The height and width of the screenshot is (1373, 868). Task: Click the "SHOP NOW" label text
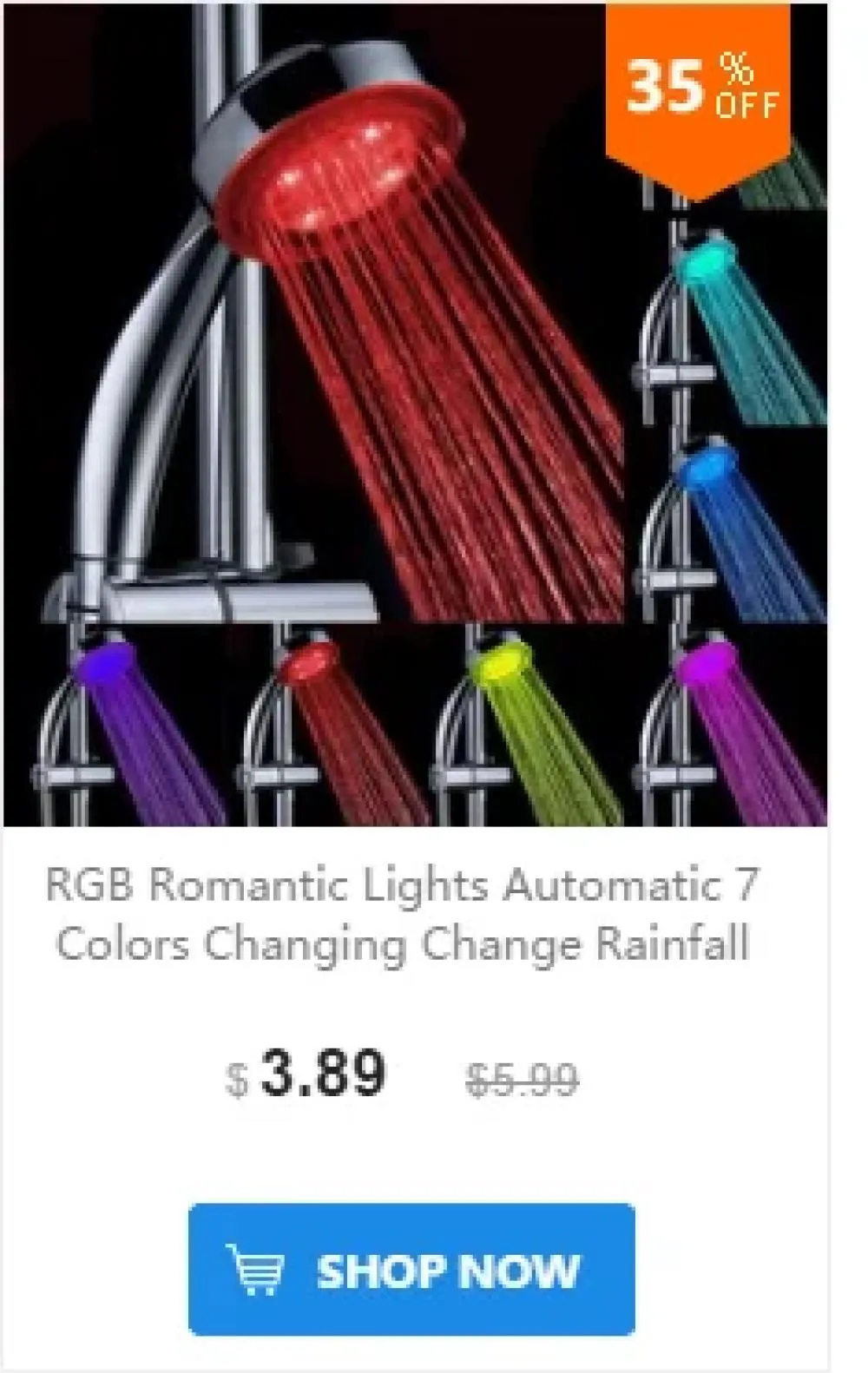pos(448,1271)
